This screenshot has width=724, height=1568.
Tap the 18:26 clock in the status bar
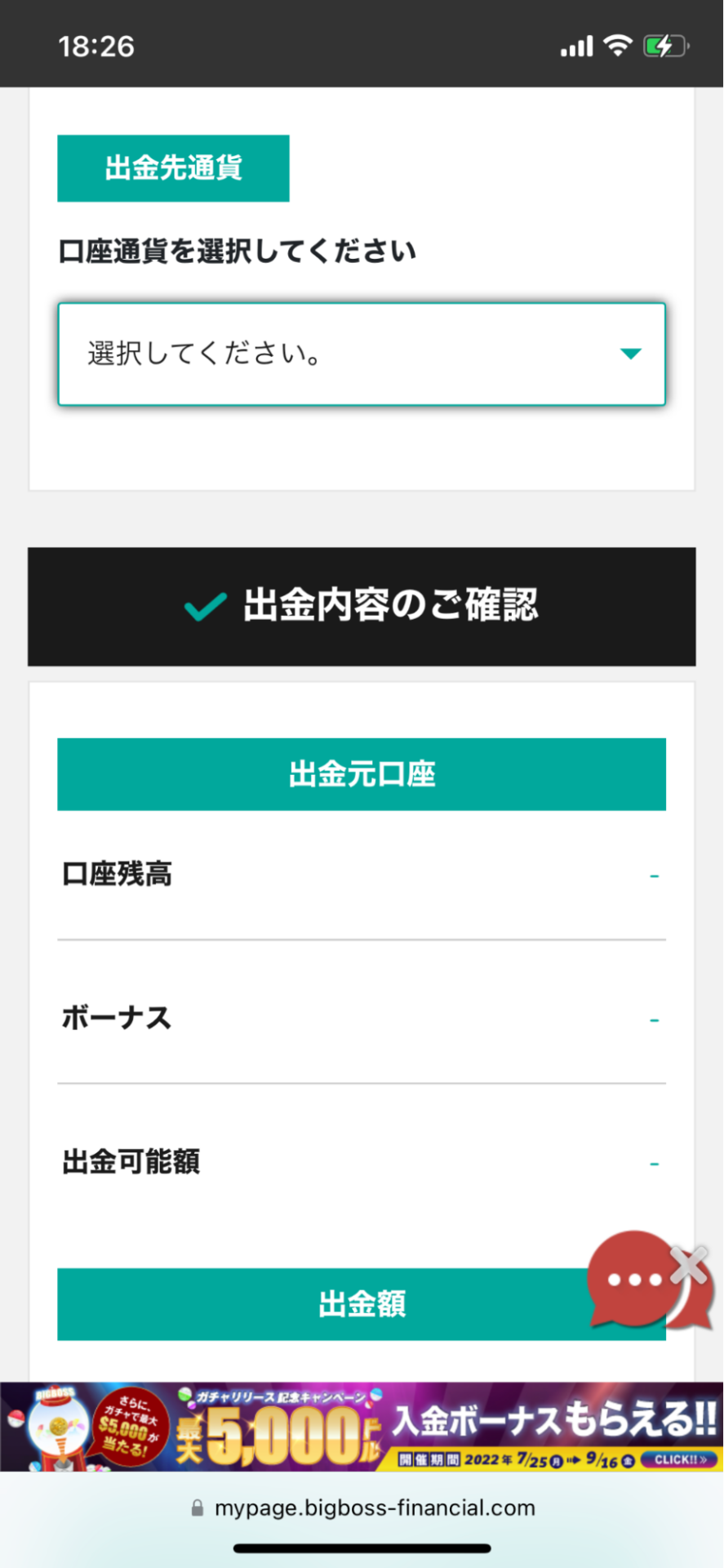[x=96, y=47]
